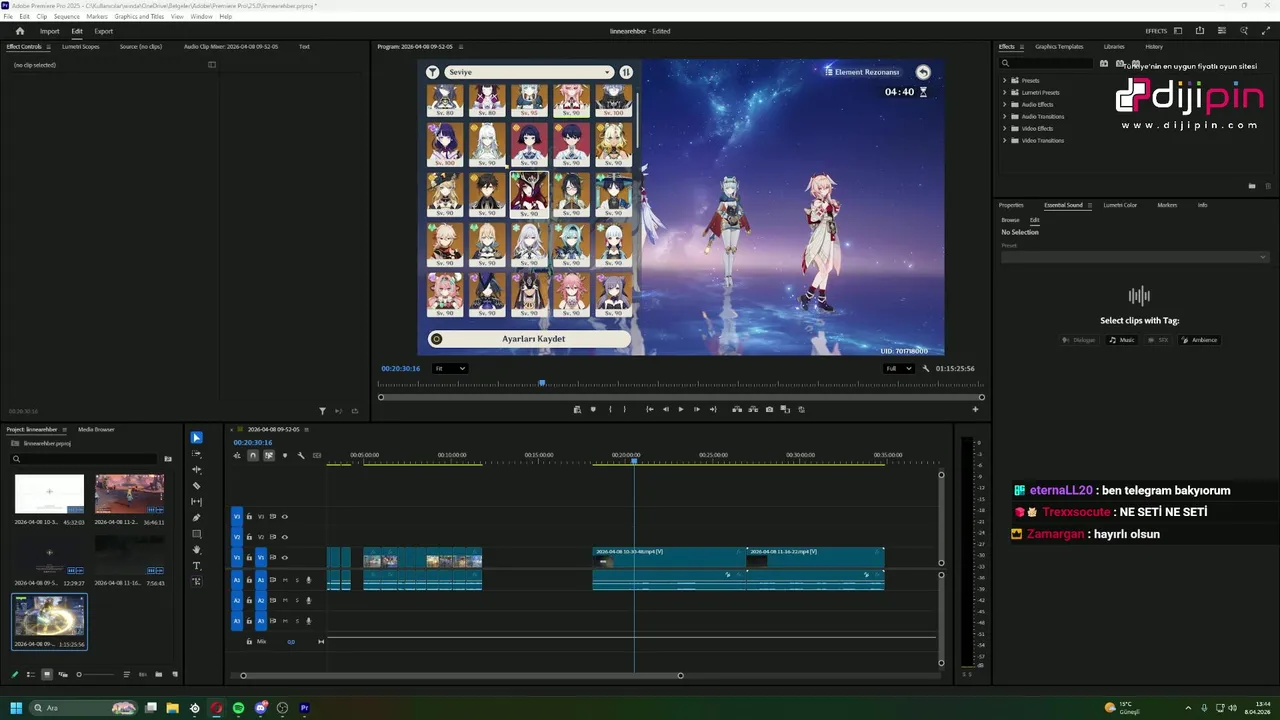Screen dimensions: 1280x720
Task: Click Home icon in top bar
Action: [19, 31]
